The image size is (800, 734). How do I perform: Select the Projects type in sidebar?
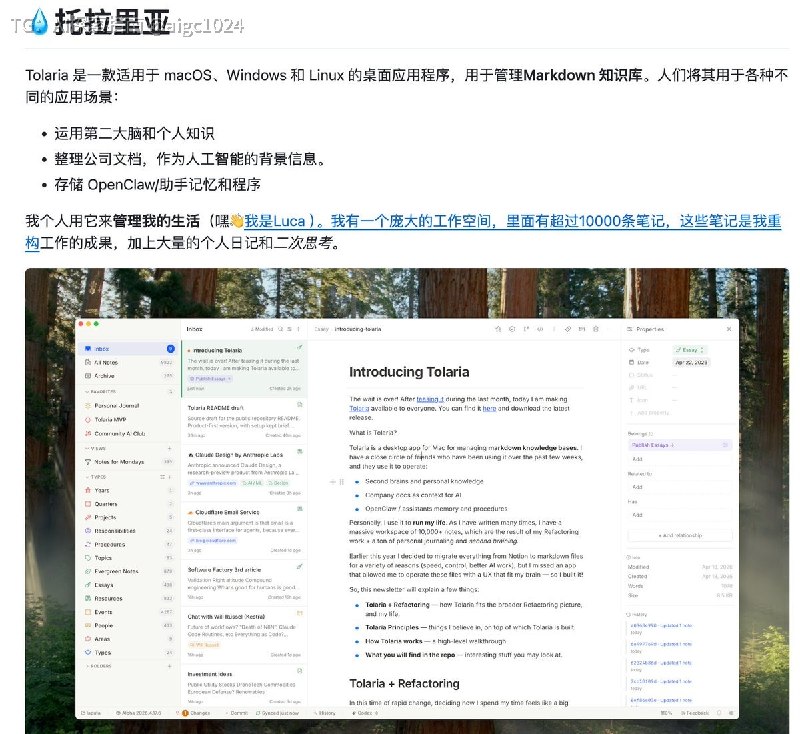pos(130,517)
